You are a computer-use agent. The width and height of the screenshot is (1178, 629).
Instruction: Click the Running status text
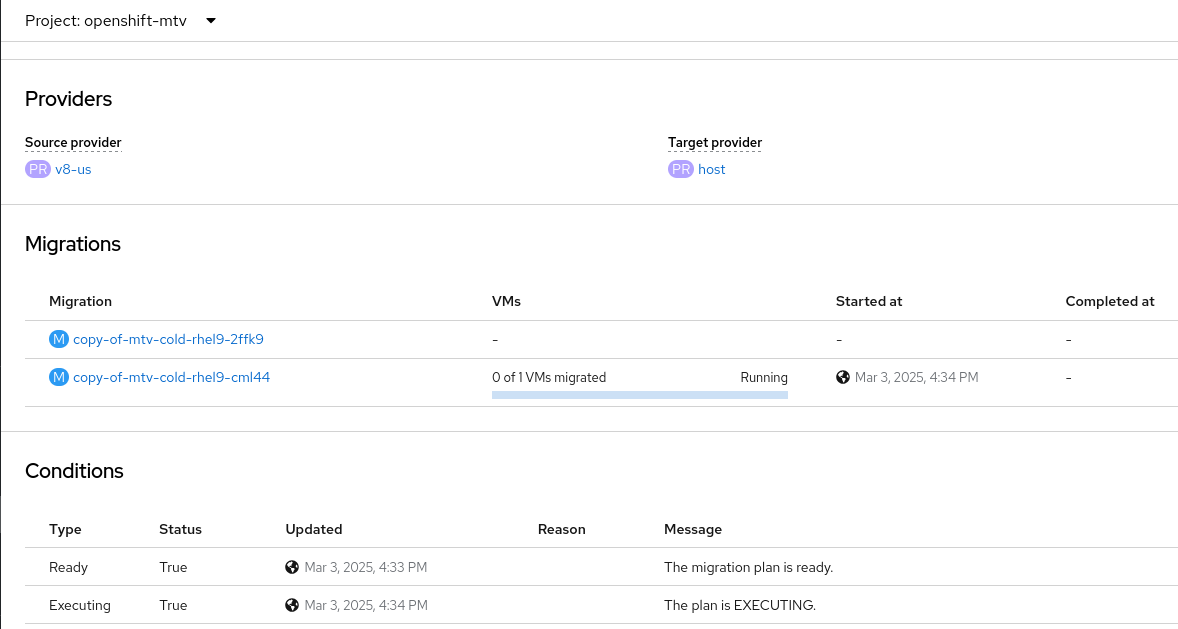point(763,377)
